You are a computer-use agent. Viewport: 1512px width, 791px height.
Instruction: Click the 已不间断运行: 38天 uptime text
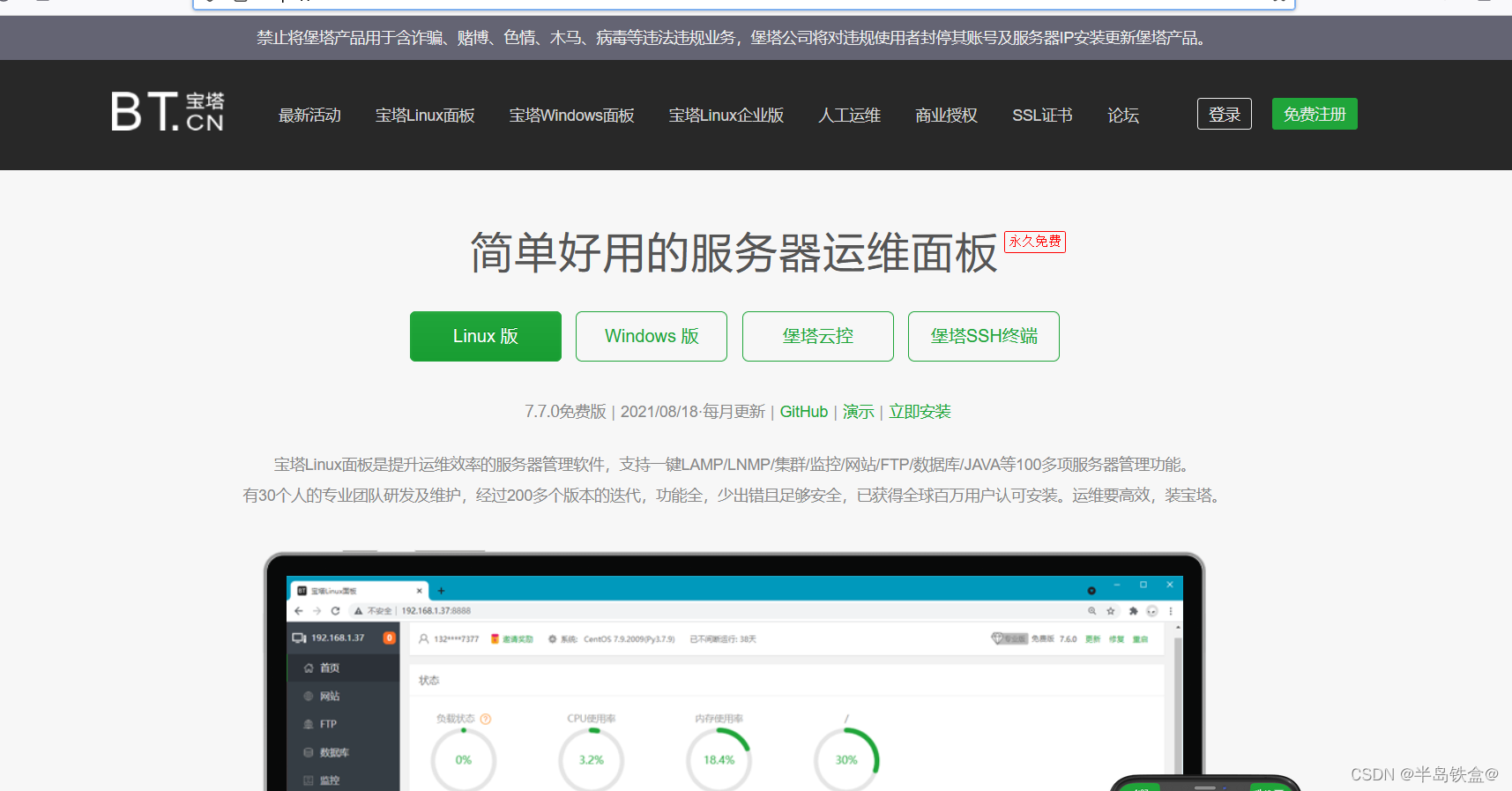pos(723,639)
